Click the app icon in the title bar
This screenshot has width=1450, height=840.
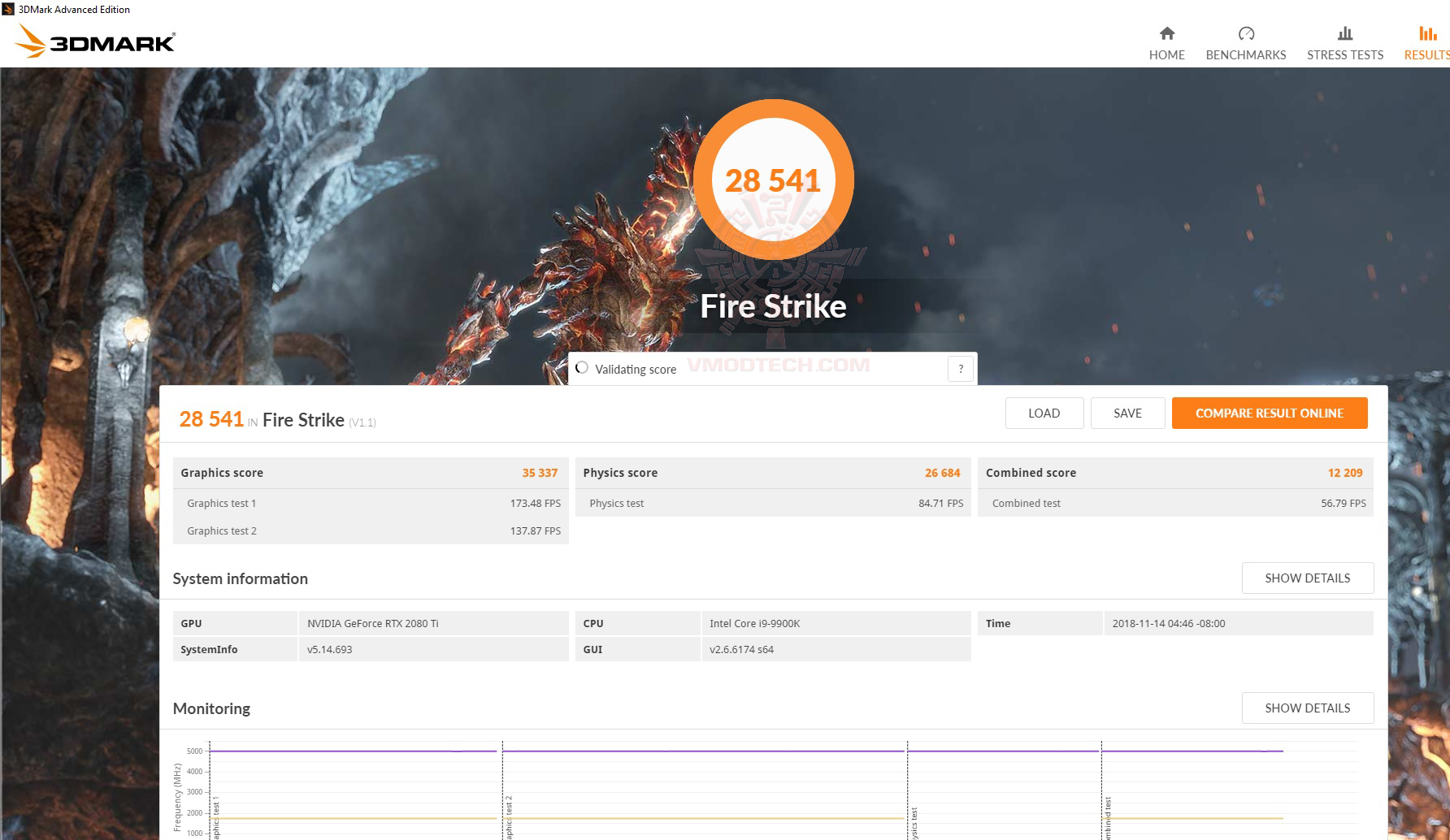point(8,9)
